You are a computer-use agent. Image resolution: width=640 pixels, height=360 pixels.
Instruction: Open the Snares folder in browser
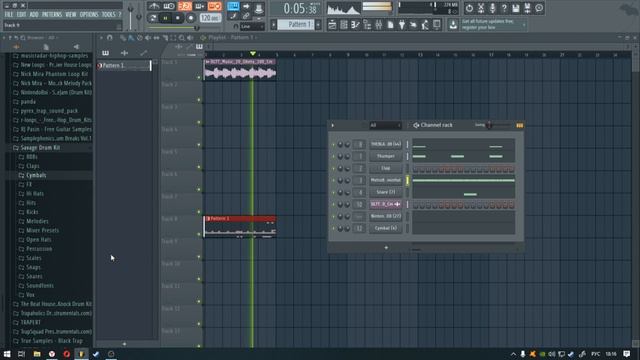(34, 276)
